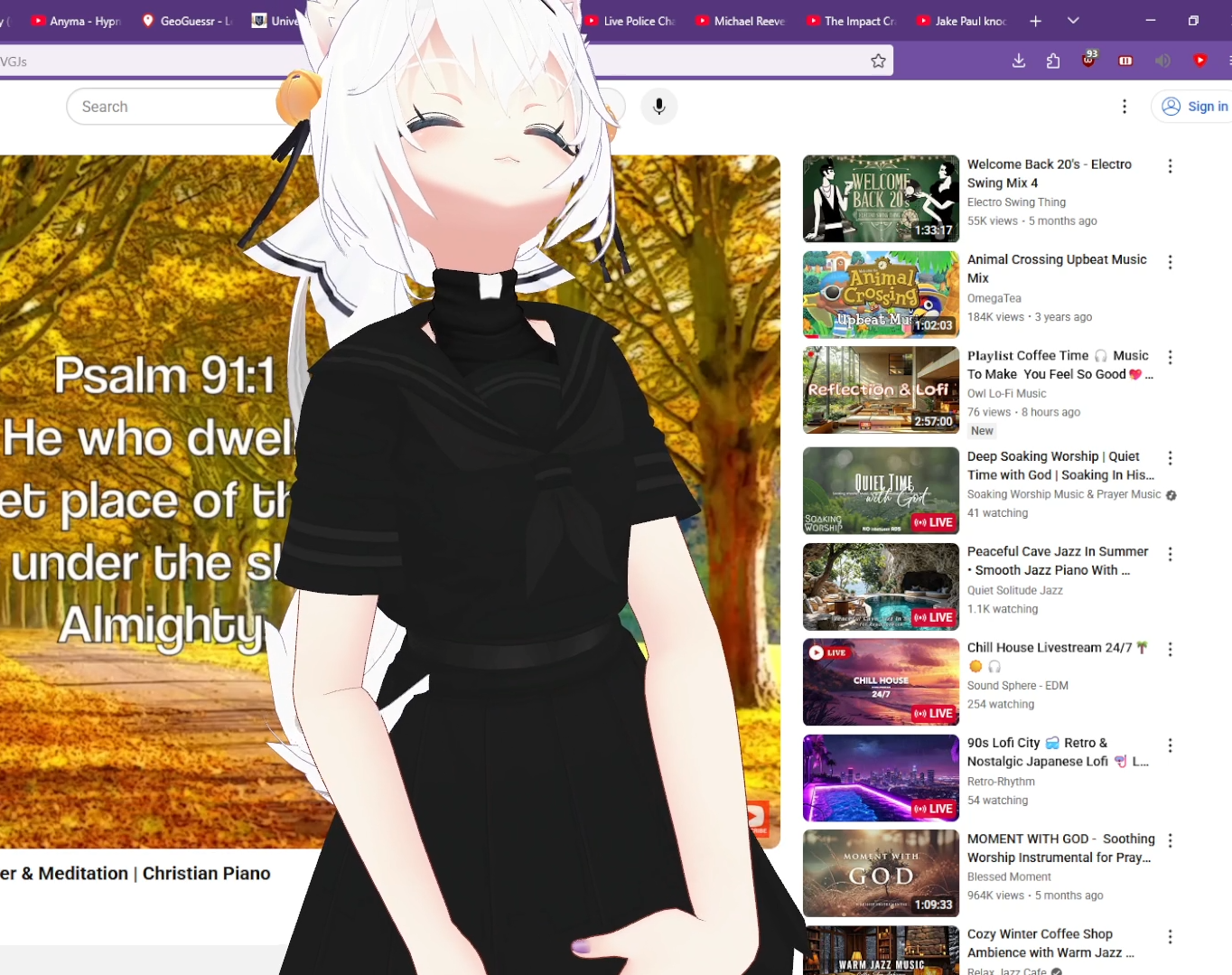Play Moment With God thumbnail
1232x975 pixels.
[881, 874]
